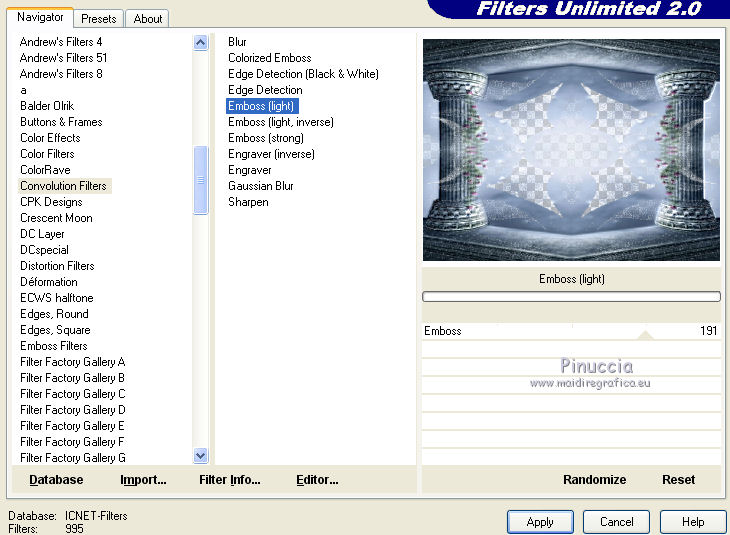The image size is (730, 535).
Task: Select Filter Factory Gallery B
Action: pos(72,378)
